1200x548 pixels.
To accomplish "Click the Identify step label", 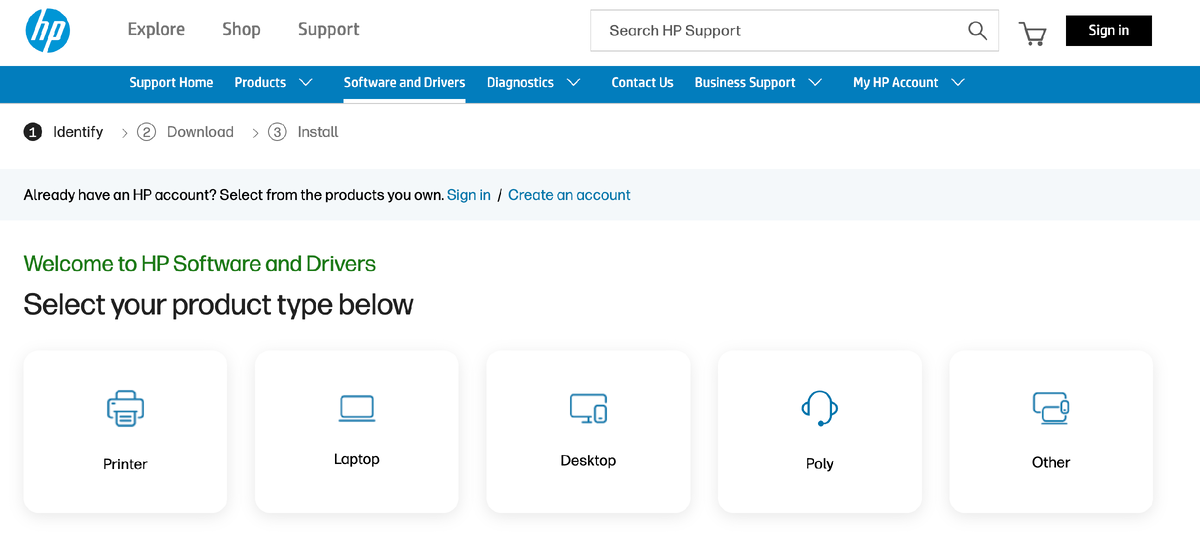I will tap(78, 132).
